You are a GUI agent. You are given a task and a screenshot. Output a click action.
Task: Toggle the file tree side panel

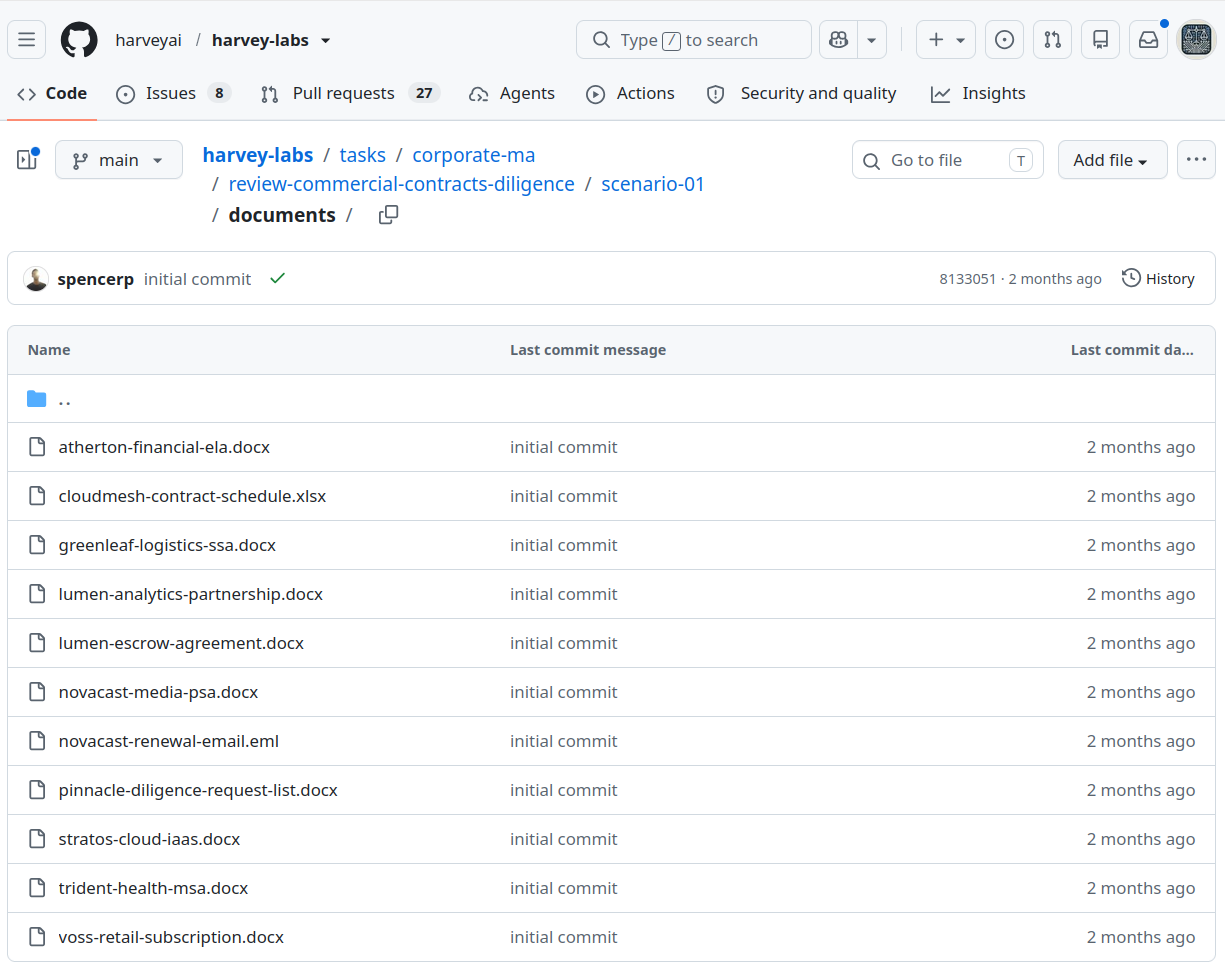[x=27, y=160]
